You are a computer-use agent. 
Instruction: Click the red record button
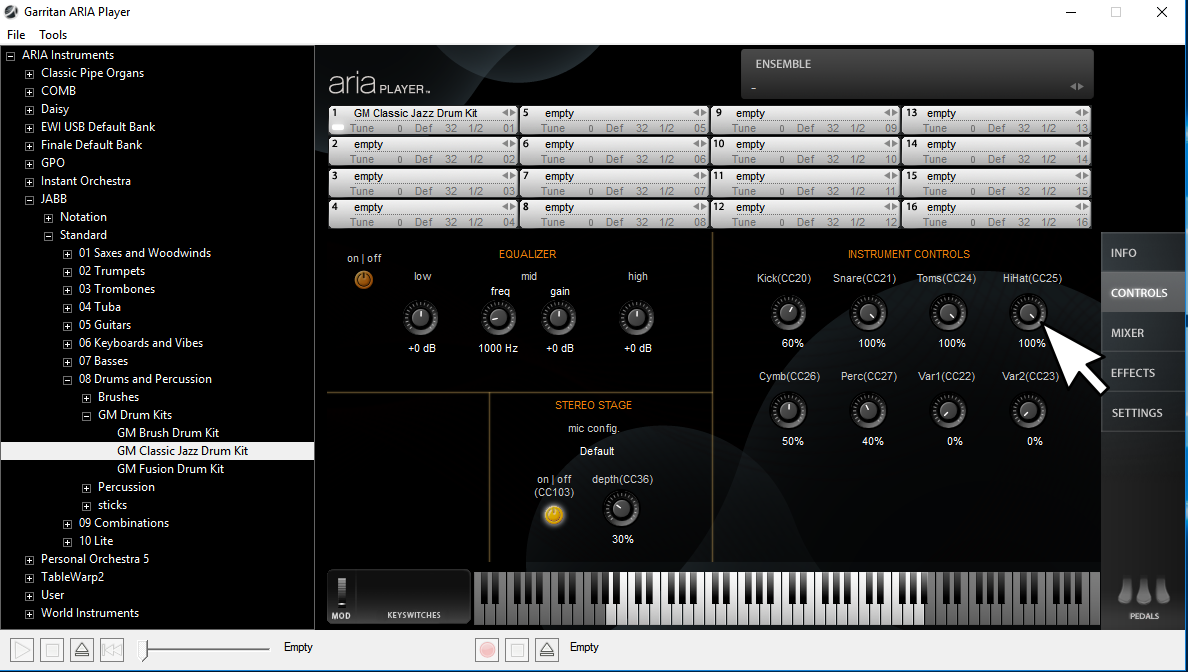point(487,650)
